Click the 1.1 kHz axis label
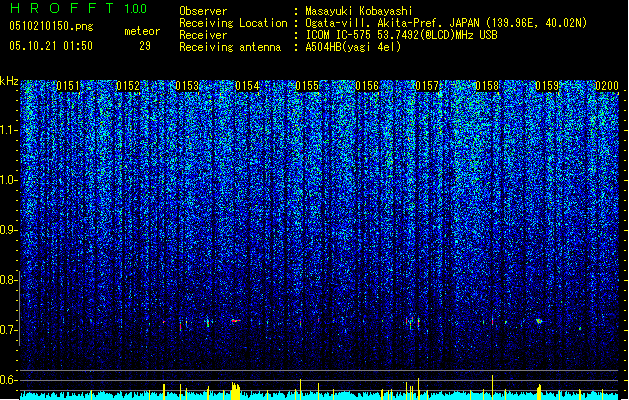Viewport: 629px width, 400px height. click(9, 130)
